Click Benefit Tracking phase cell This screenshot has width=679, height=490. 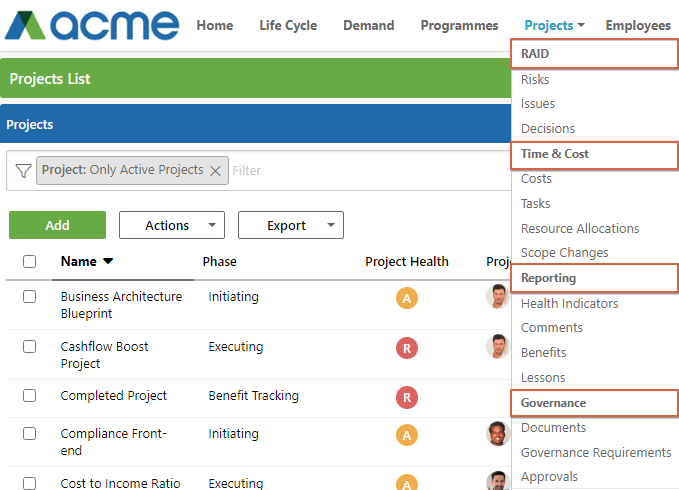click(x=253, y=396)
